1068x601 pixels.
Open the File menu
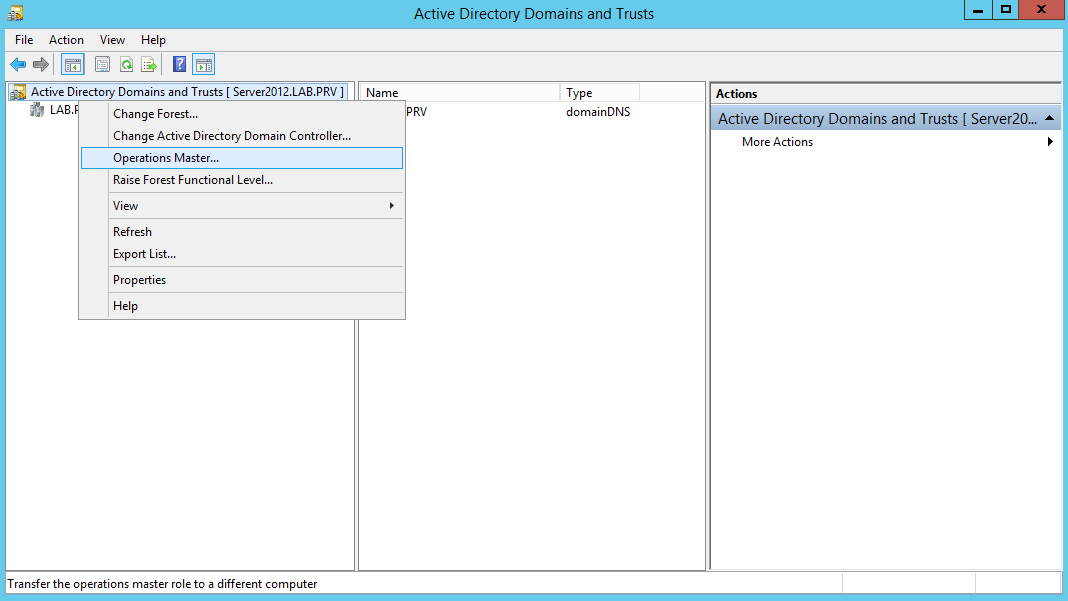[24, 40]
